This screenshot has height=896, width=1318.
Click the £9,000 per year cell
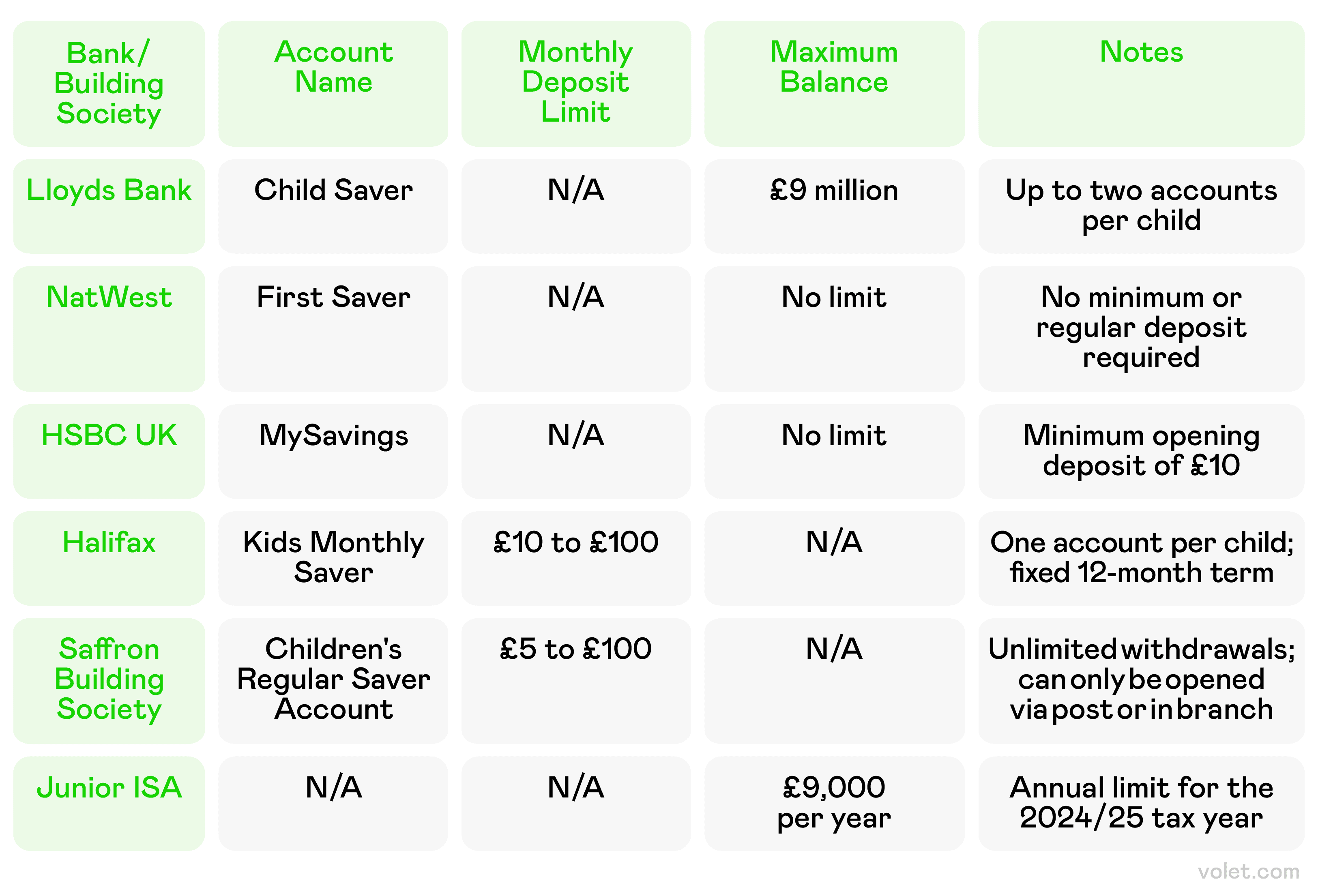point(834,802)
